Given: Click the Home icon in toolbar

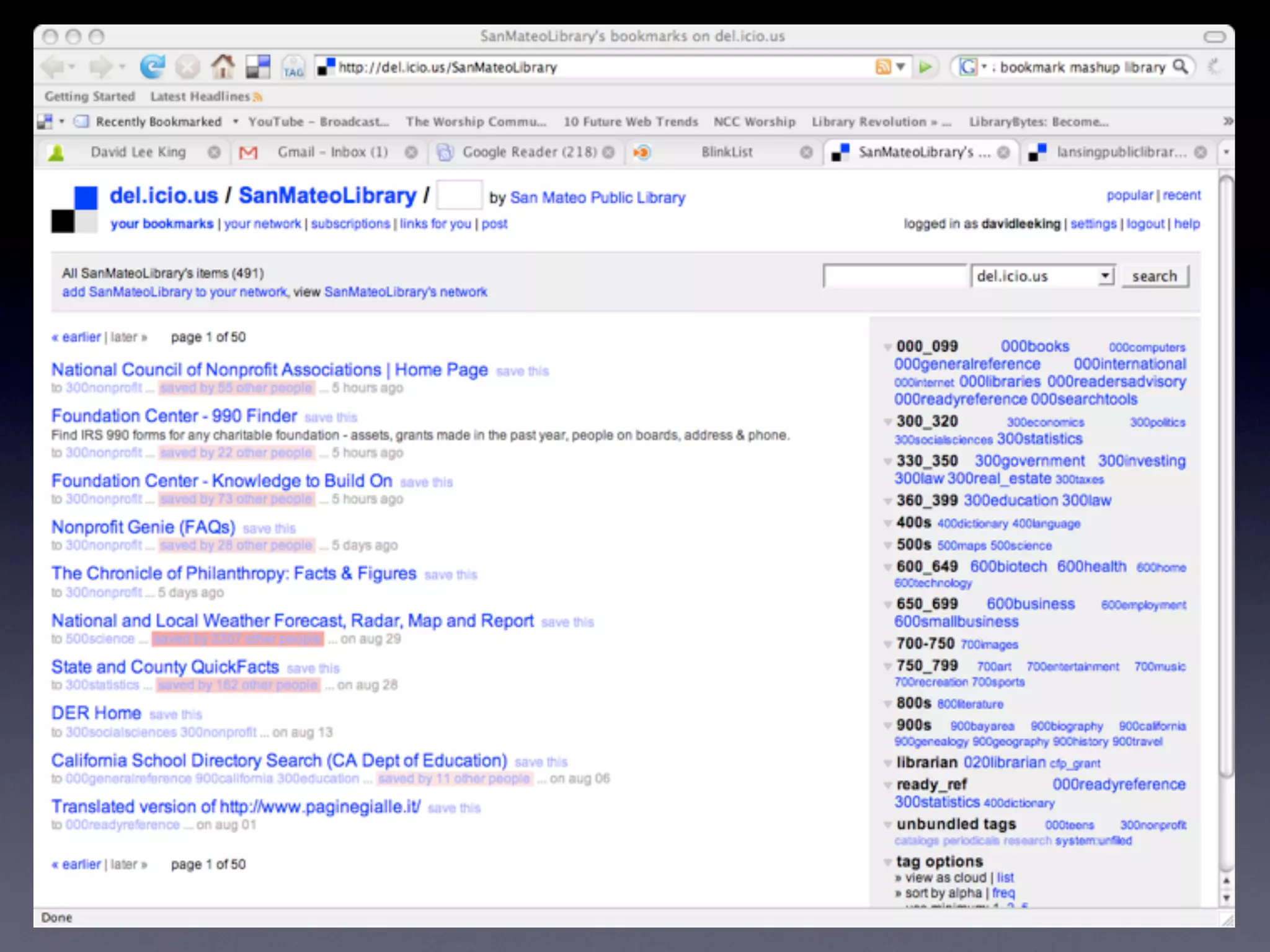Looking at the screenshot, I should pos(223,66).
